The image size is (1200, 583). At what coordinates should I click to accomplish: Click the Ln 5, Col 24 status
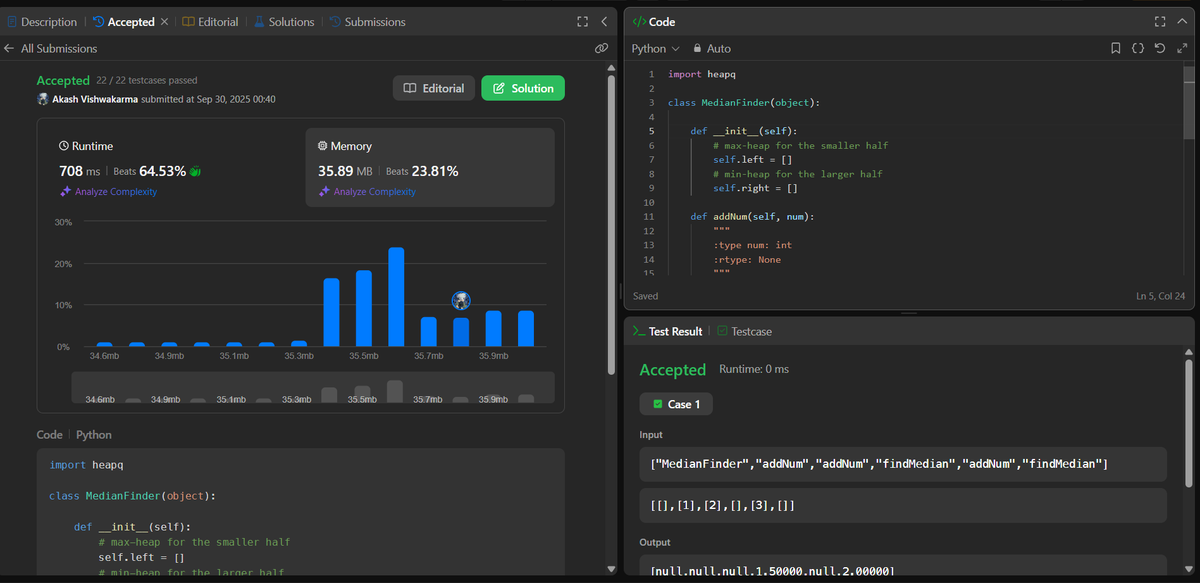1161,296
